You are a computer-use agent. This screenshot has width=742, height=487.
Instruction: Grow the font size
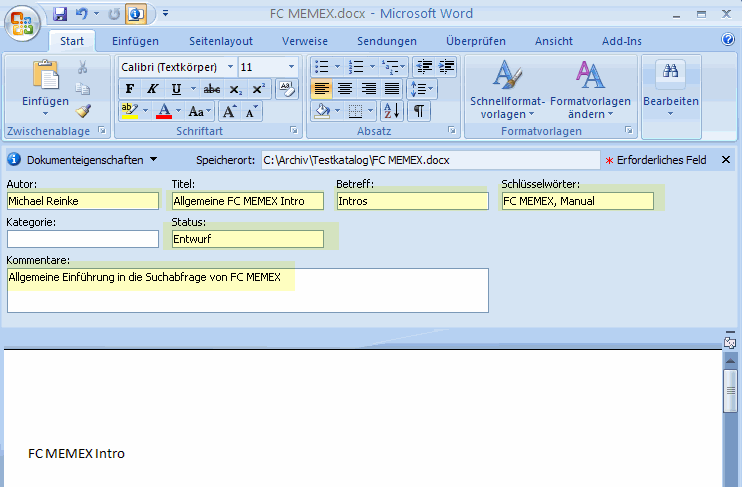click(230, 111)
